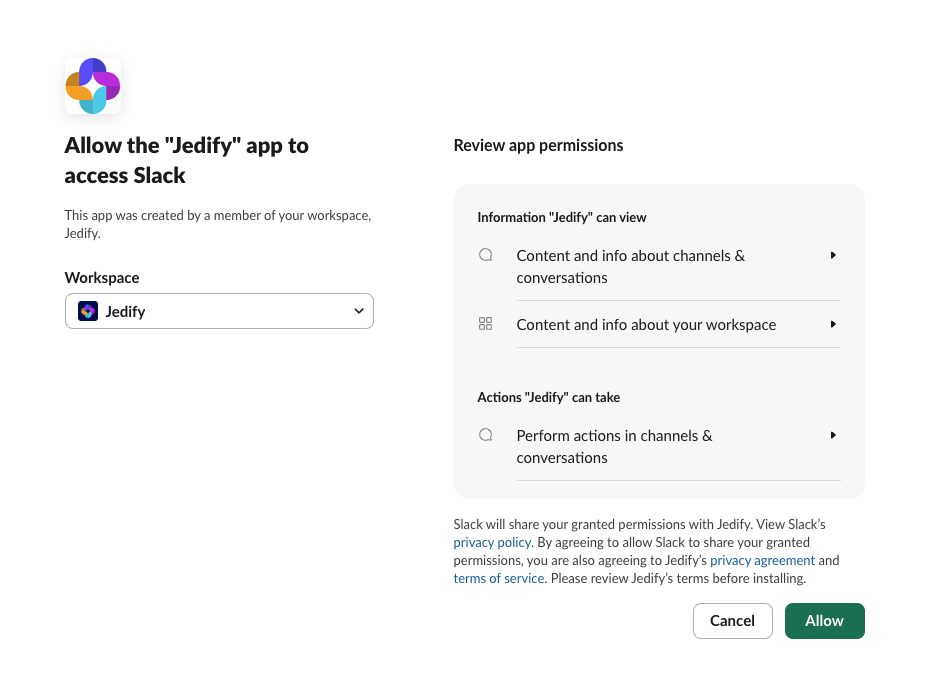The image size is (945, 674).
Task: Click 'Perform actions in channels & conversations' text
Action: 614,447
